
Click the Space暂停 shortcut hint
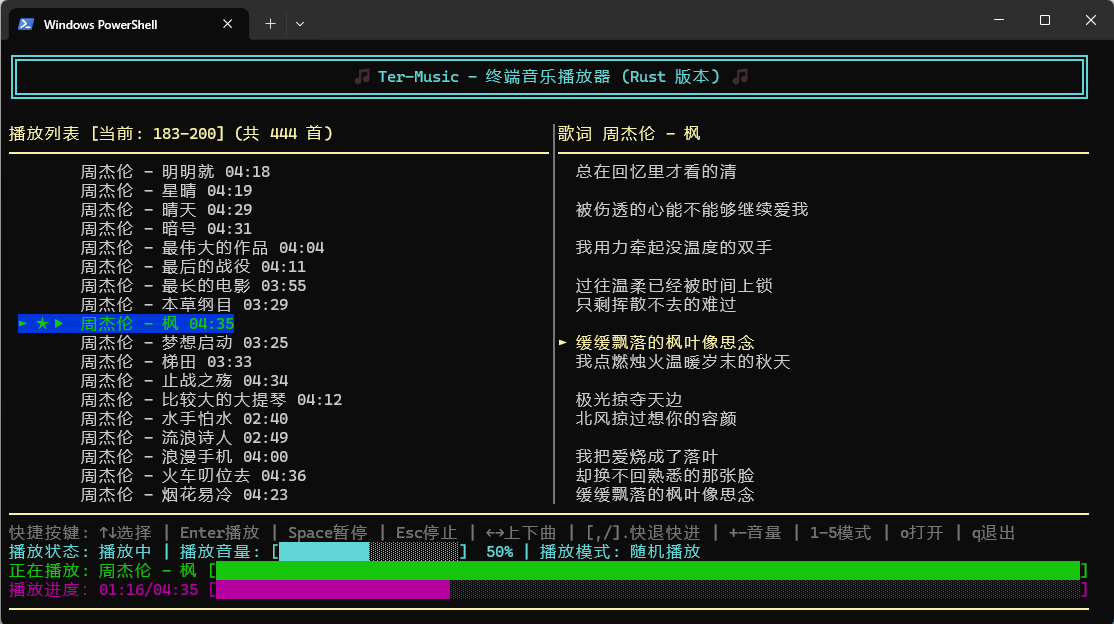pyautogui.click(x=327, y=533)
